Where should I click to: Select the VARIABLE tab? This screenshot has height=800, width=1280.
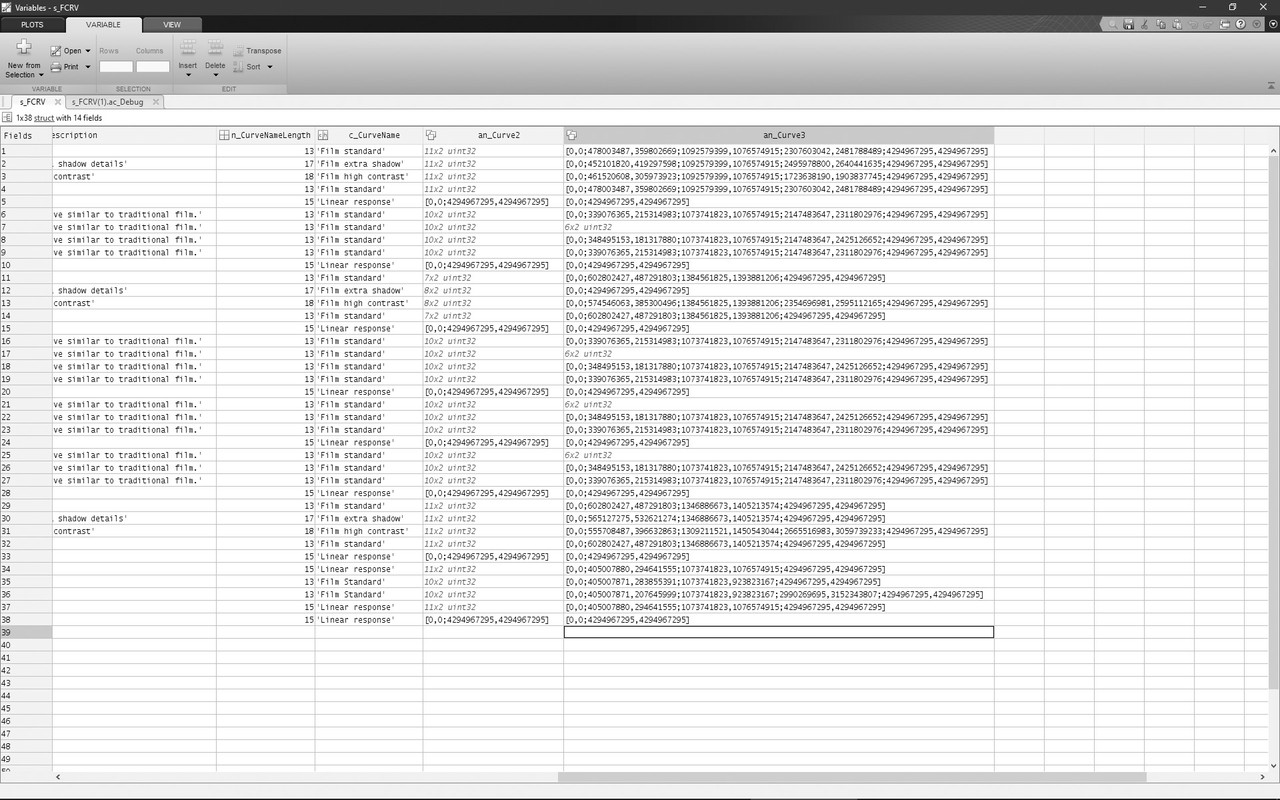tap(103, 24)
